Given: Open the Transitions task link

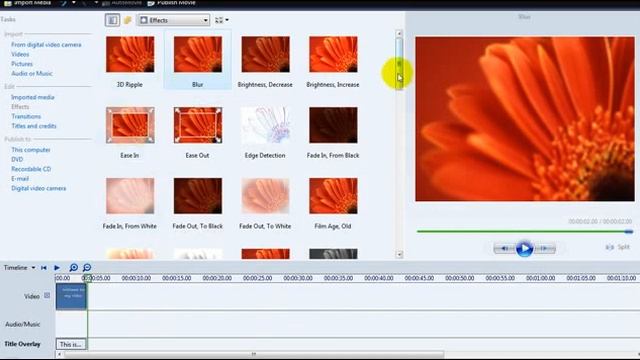Looking at the screenshot, I should tap(26, 116).
